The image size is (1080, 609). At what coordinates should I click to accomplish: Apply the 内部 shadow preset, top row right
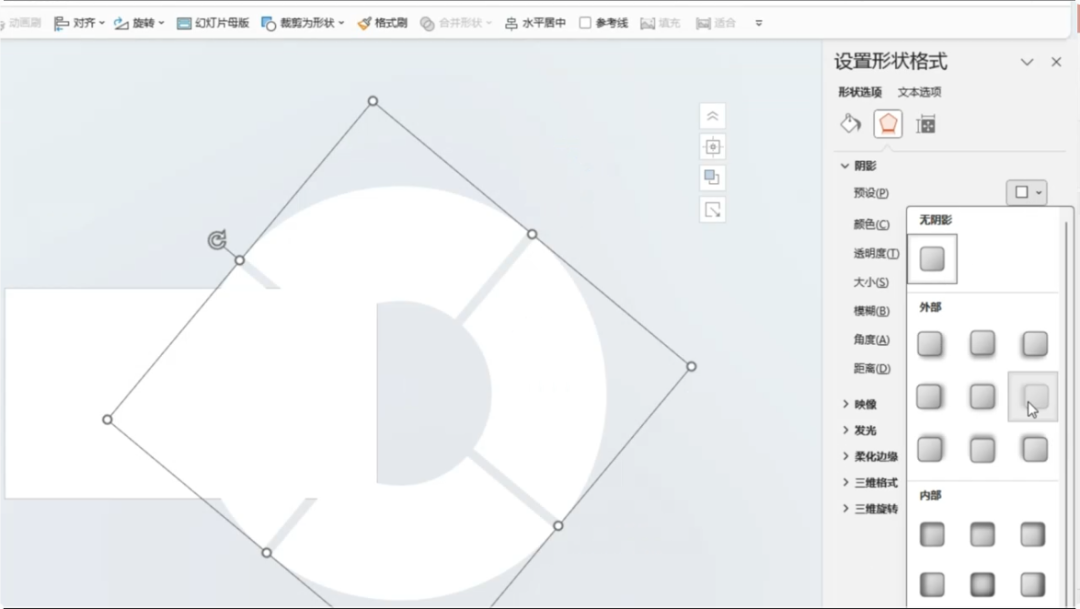click(1032, 535)
